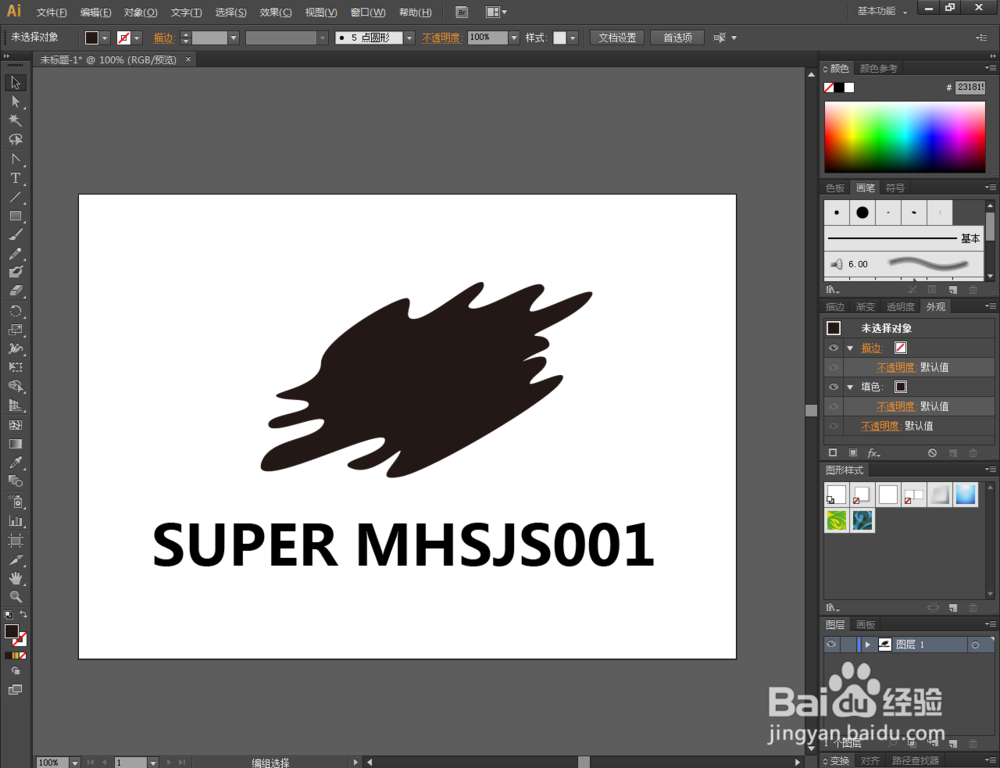Open the 文件(F) menu
Image resolution: width=1000 pixels, height=768 pixels.
pos(52,12)
